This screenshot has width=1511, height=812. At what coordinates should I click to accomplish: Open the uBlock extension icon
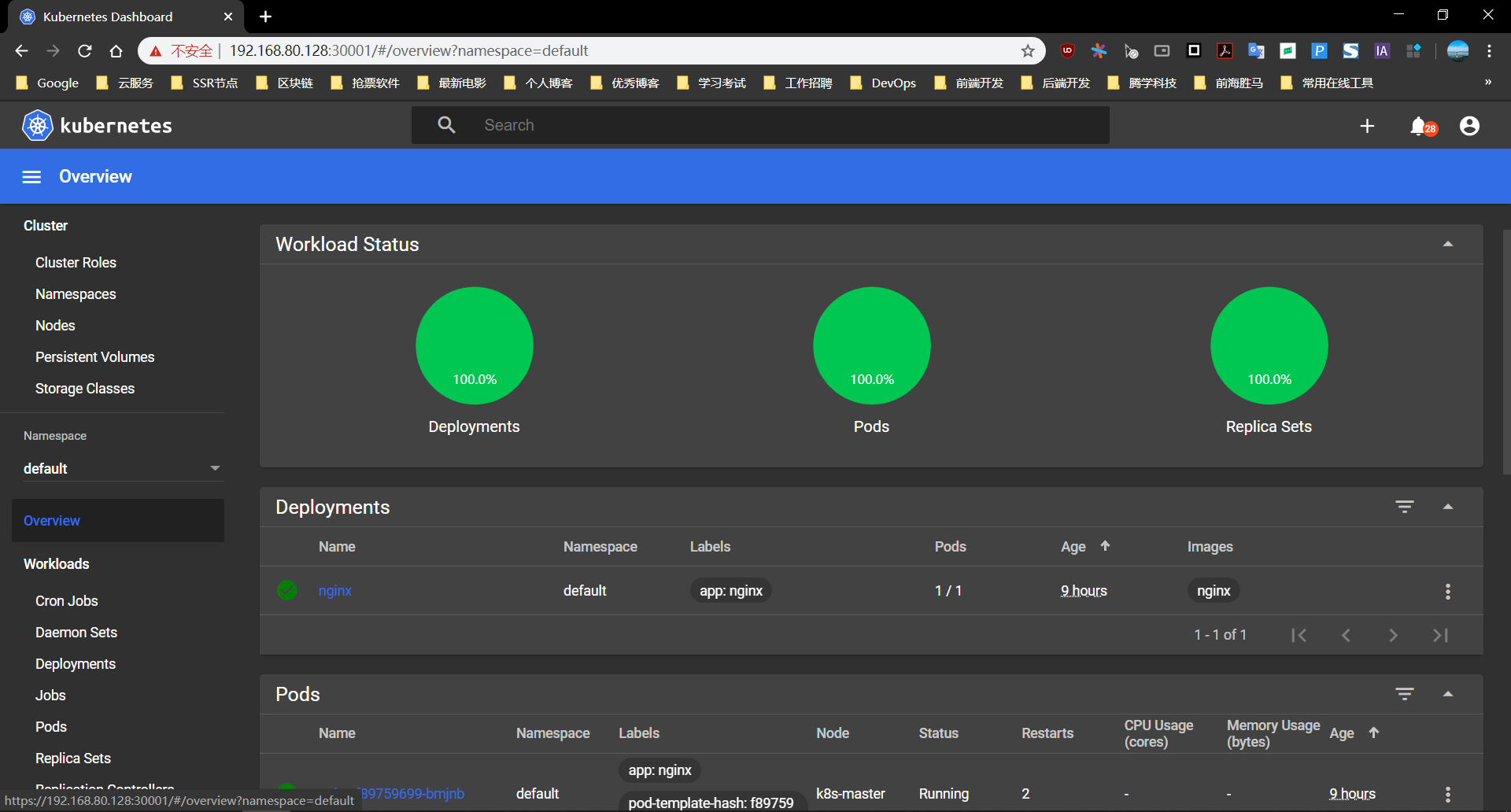[1067, 51]
